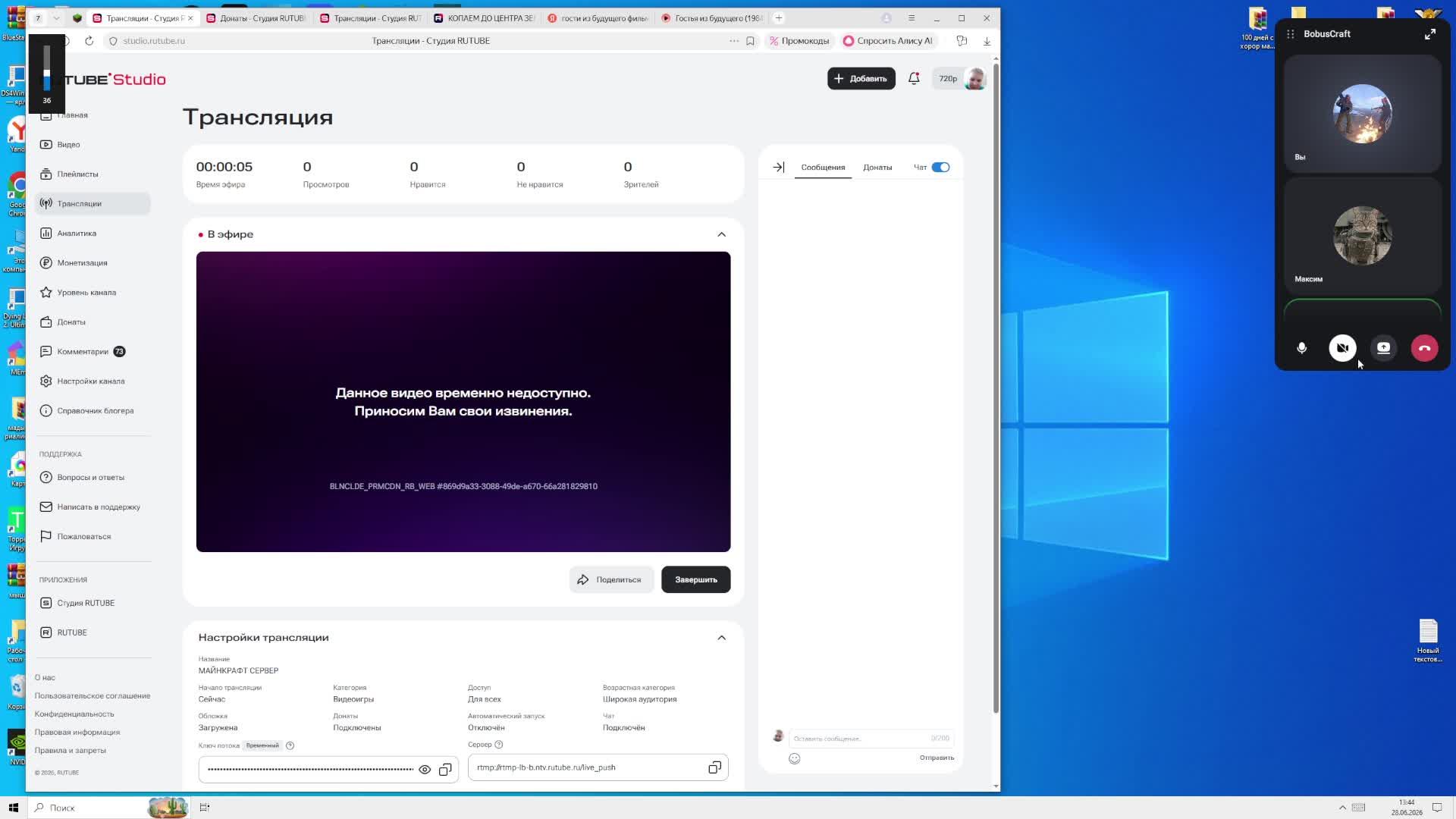The image size is (1456, 819).
Task: Open the browser hamburger menu
Action: click(912, 18)
